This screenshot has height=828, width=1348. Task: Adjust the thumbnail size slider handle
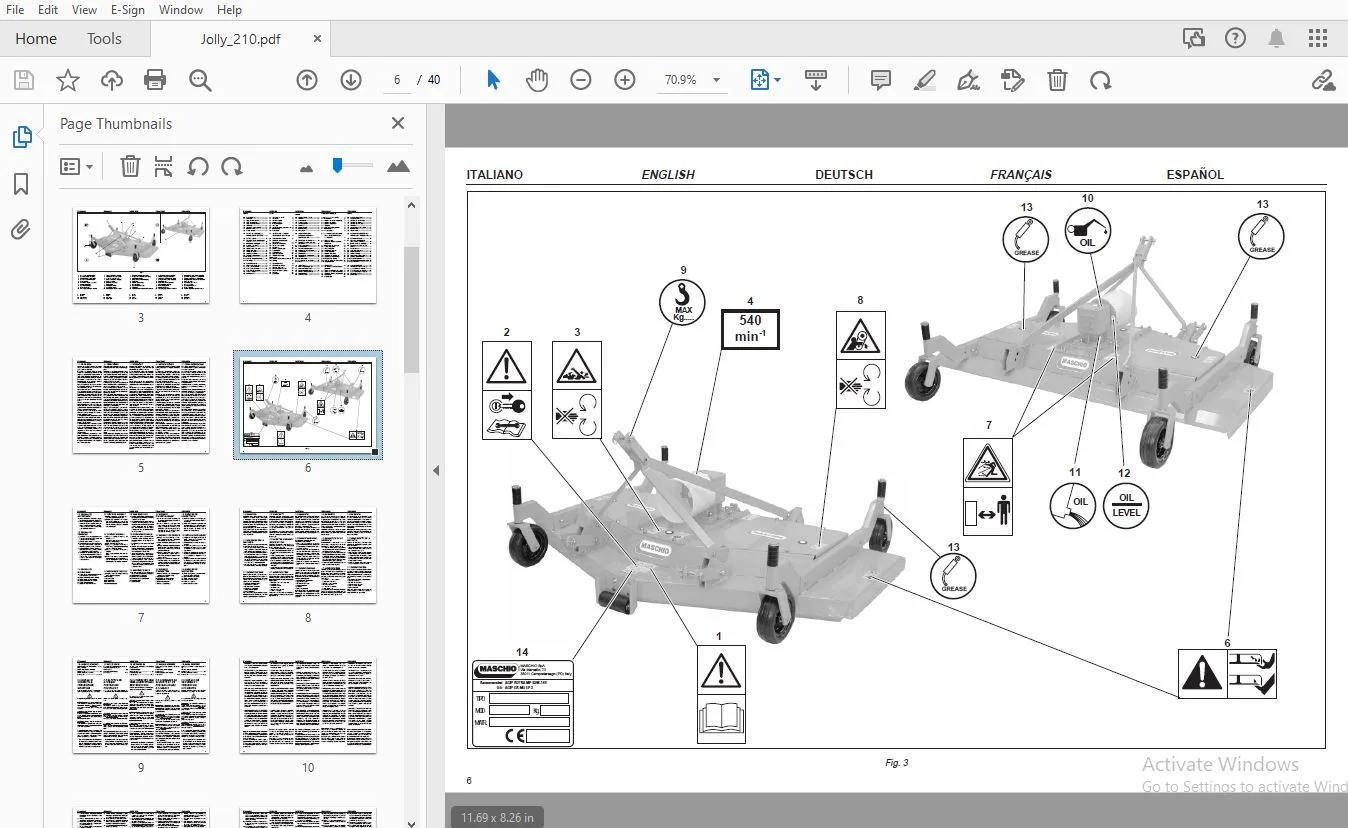tap(338, 165)
